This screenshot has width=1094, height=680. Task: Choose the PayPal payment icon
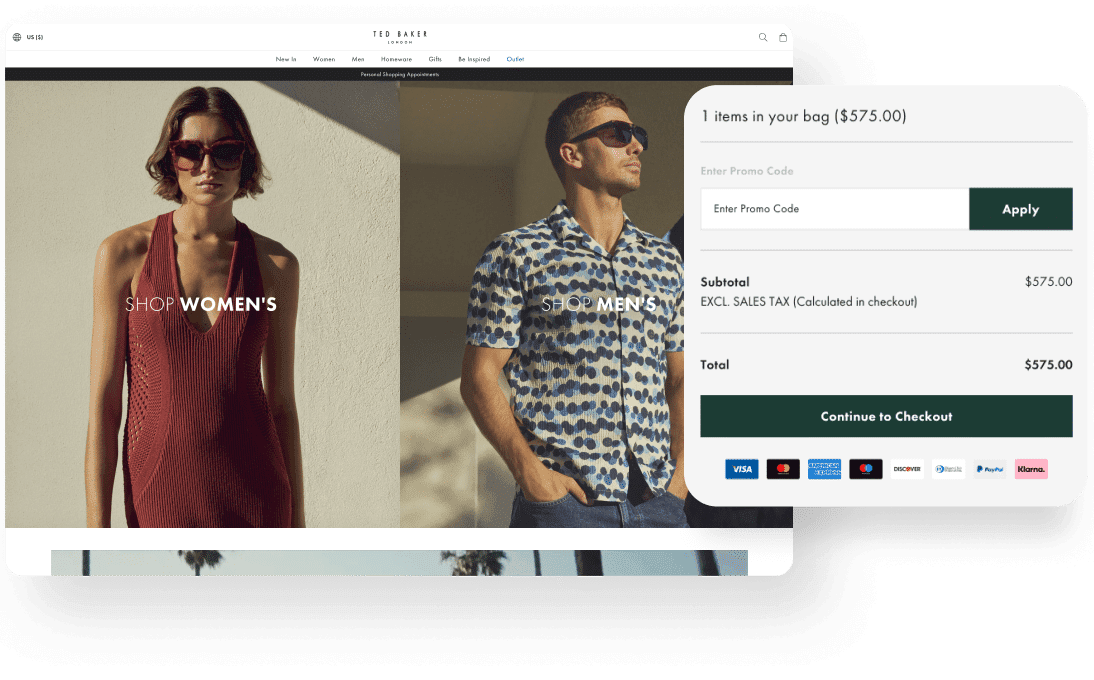[x=990, y=469]
